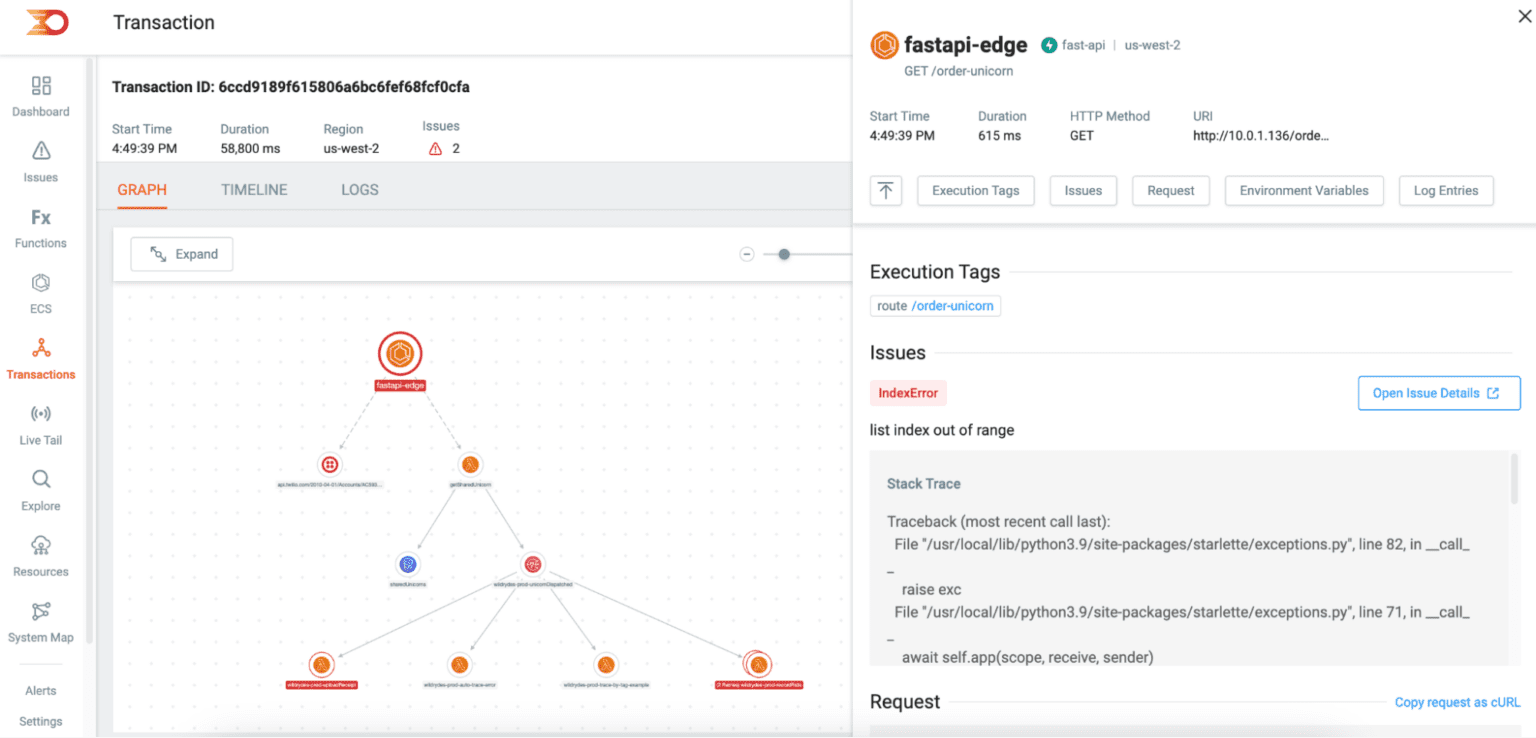This screenshot has height=738, width=1536.
Task: Open the ECS section from the sidebar
Action: click(40, 293)
